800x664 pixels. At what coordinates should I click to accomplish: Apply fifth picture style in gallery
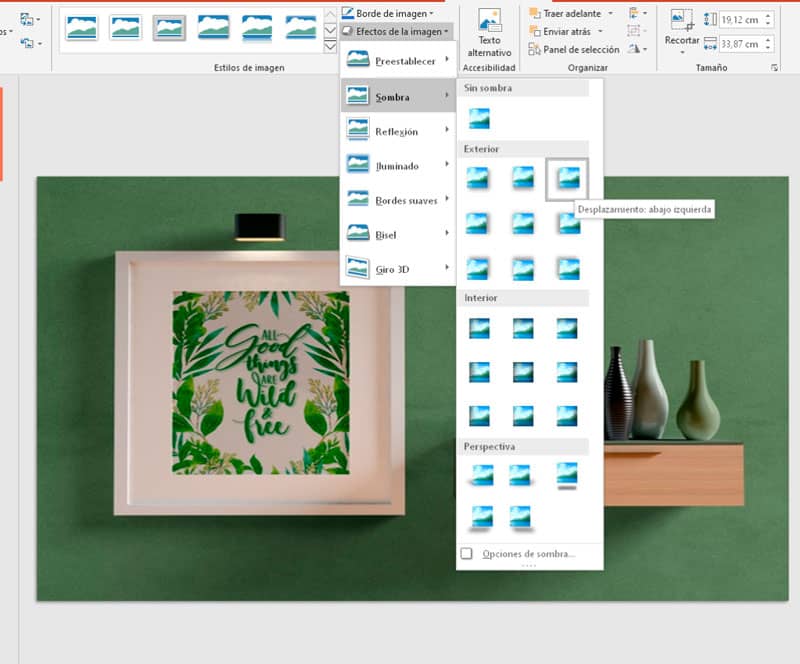(x=257, y=28)
